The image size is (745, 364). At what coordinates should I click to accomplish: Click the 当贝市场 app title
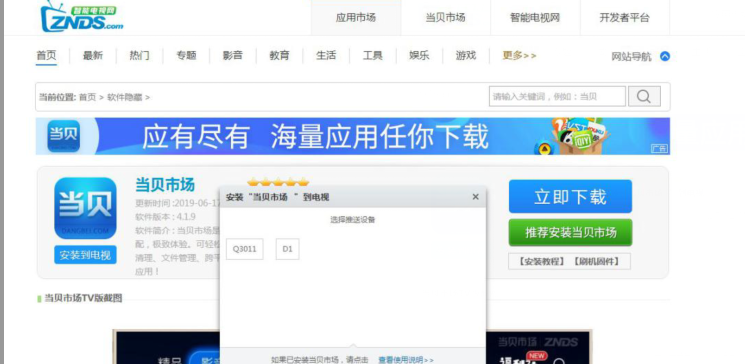[x=165, y=184]
